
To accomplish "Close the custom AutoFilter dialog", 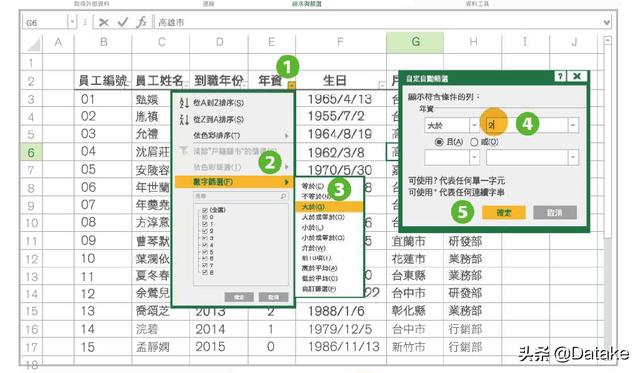I will pos(577,76).
